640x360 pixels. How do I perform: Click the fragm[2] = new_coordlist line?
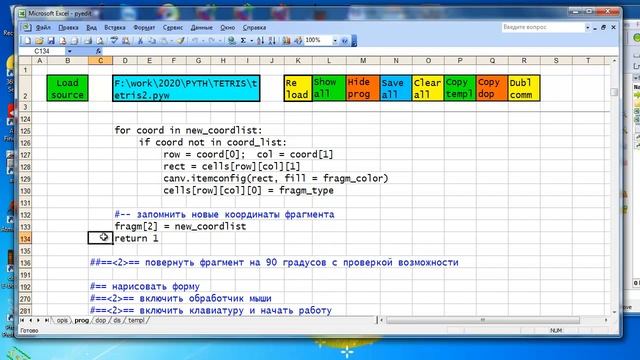180,227
